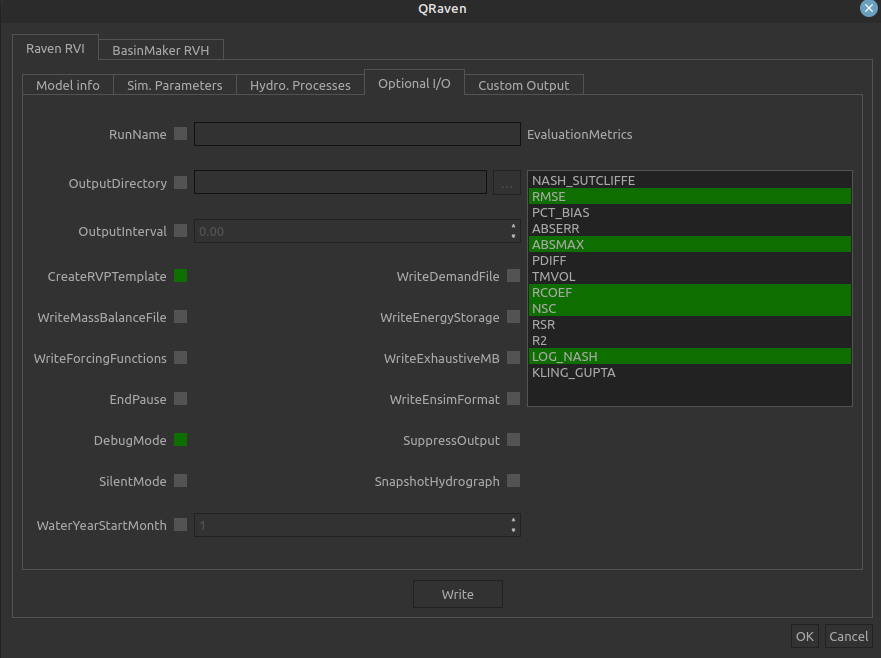Viewport: 881px width, 658px height.
Task: Switch to Custom Output tab
Action: pos(524,85)
